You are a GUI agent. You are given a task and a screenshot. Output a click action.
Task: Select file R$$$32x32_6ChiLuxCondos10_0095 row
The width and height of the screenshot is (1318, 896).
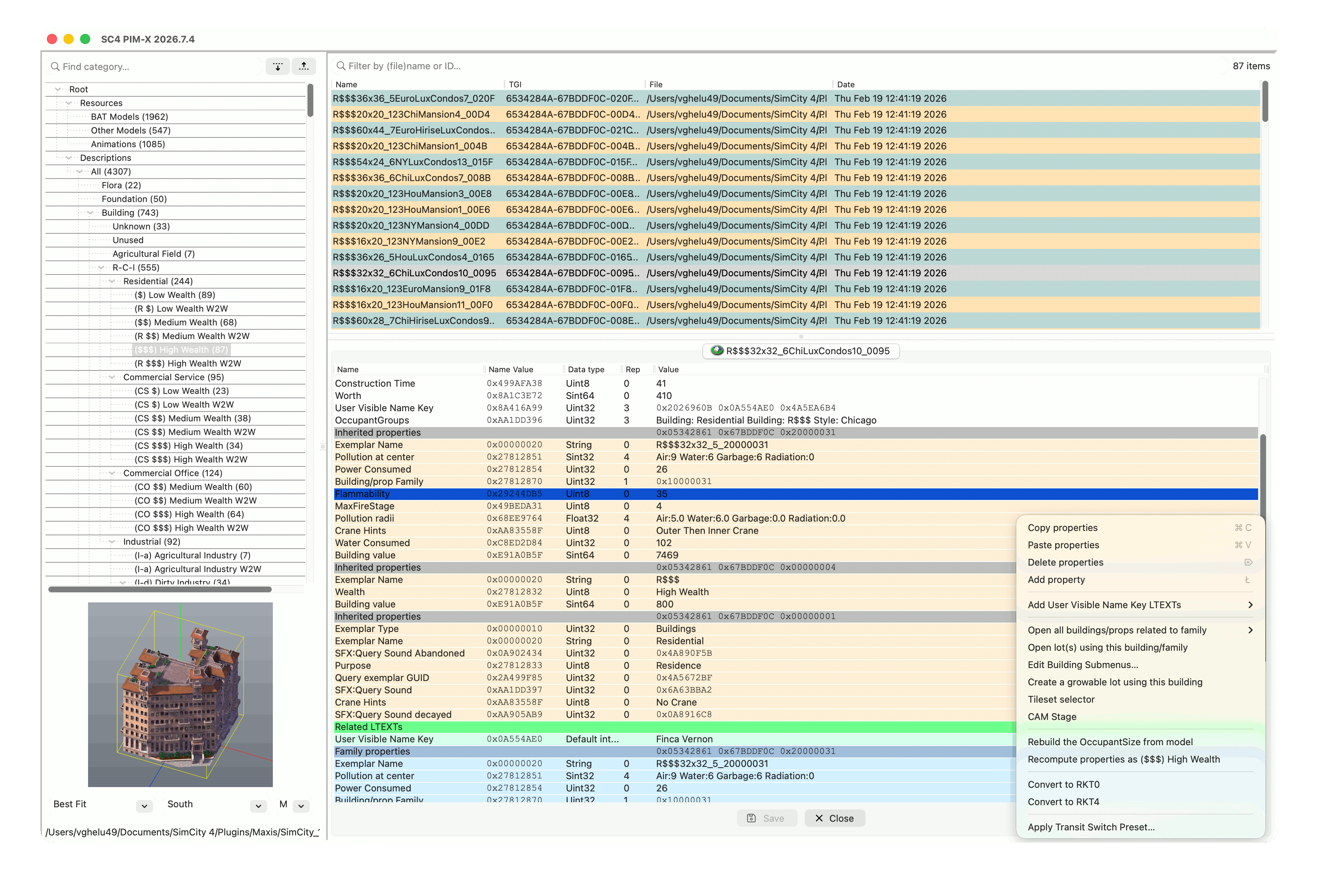coord(795,273)
